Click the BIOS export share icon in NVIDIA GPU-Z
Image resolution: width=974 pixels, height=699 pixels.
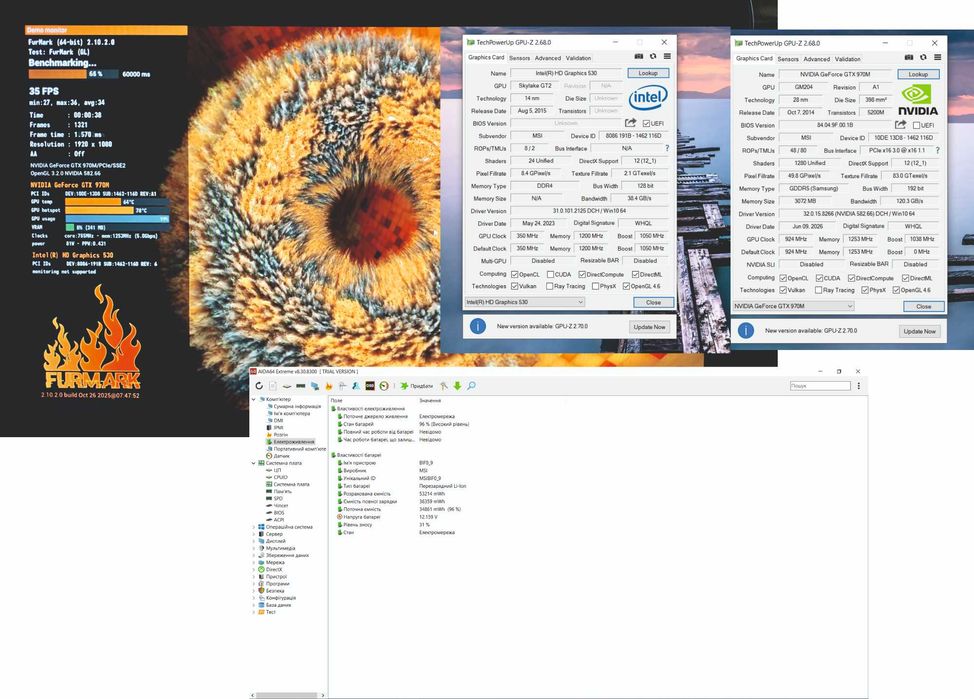900,125
